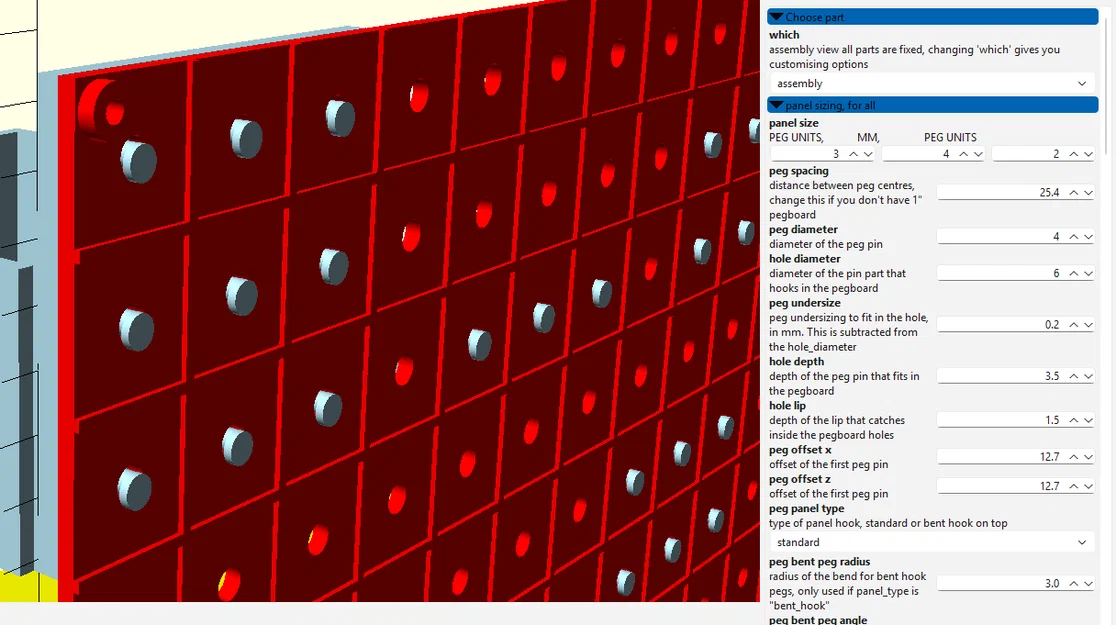This screenshot has height=625, width=1116.
Task: Increase hole depth value 3.5
Action: (1073, 376)
